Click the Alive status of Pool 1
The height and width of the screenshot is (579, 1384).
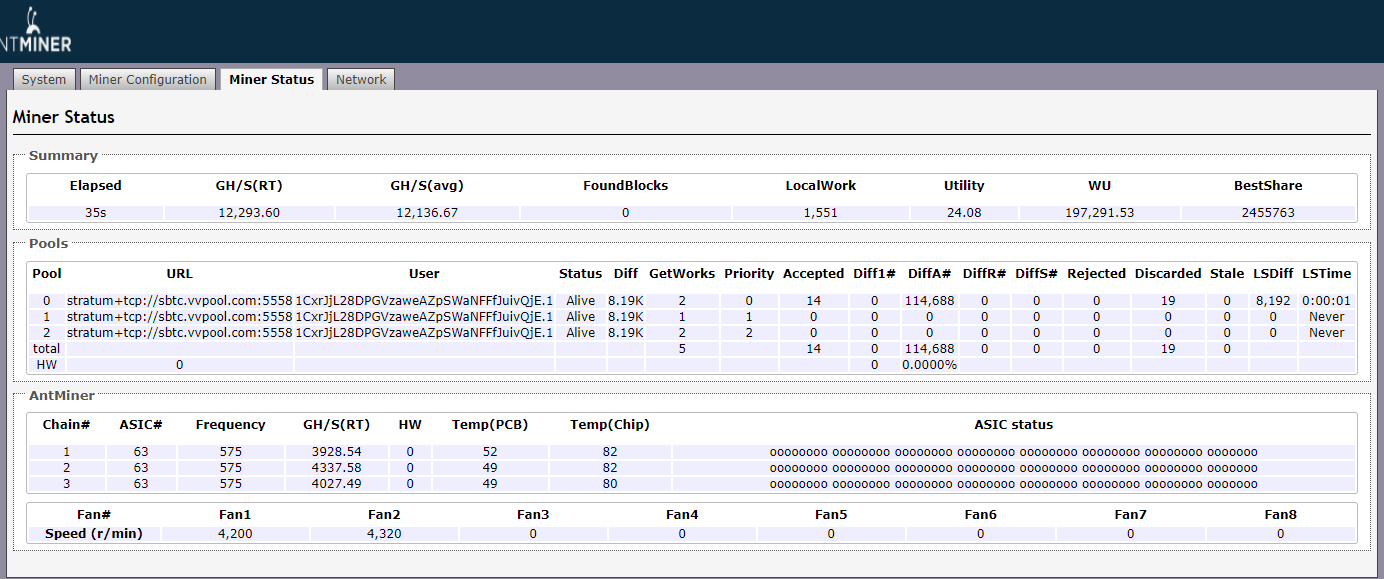[x=580, y=317]
